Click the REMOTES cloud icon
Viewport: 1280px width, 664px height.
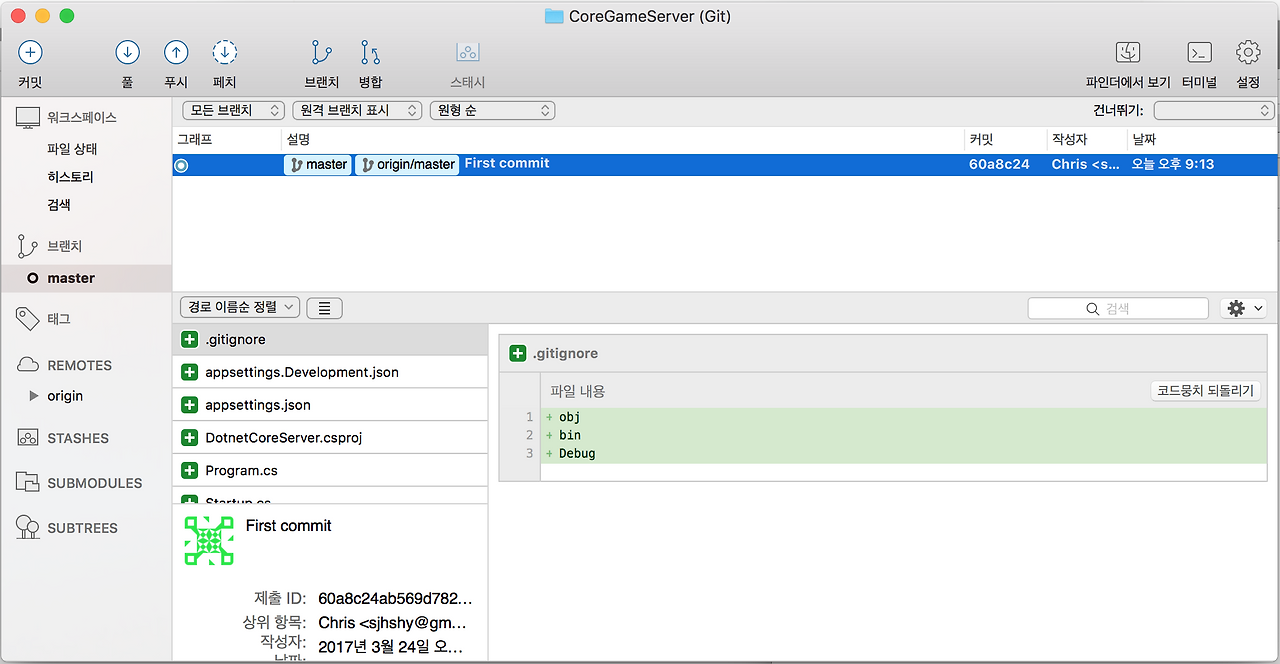click(28, 365)
